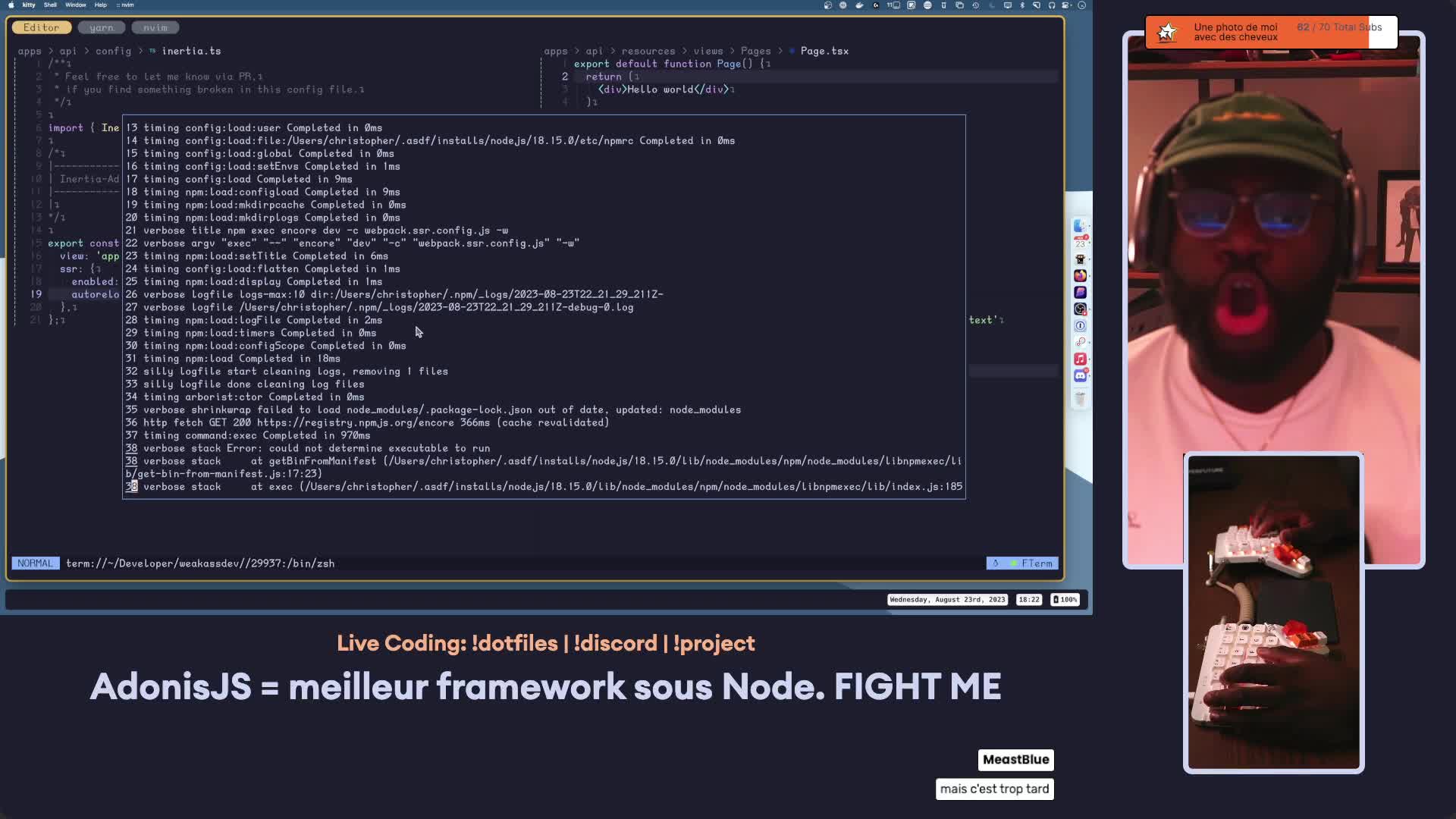Image resolution: width=1456 pixels, height=819 pixels.
Task: Open the Window menu
Action: [x=75, y=5]
